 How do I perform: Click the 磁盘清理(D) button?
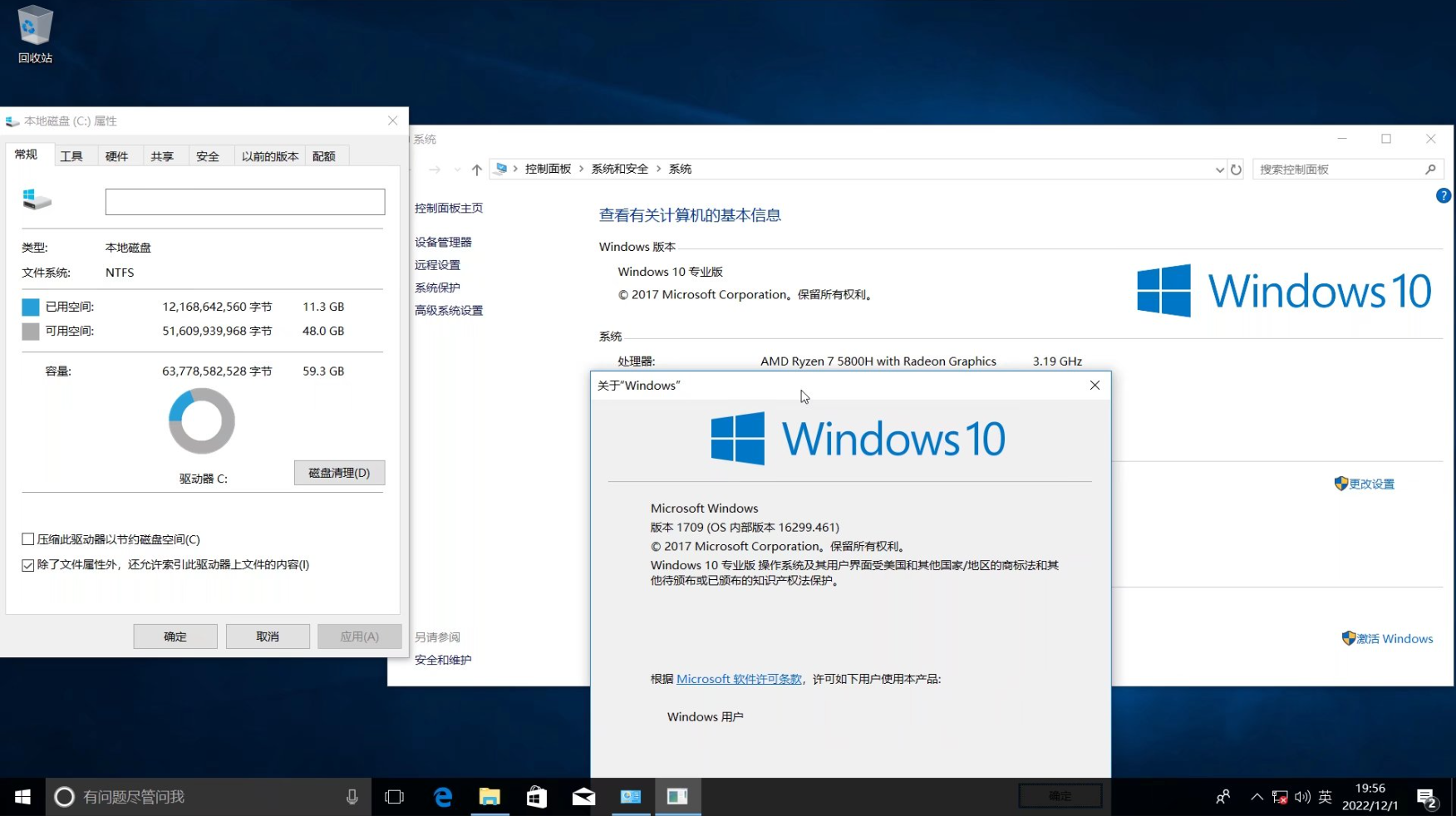coord(339,472)
